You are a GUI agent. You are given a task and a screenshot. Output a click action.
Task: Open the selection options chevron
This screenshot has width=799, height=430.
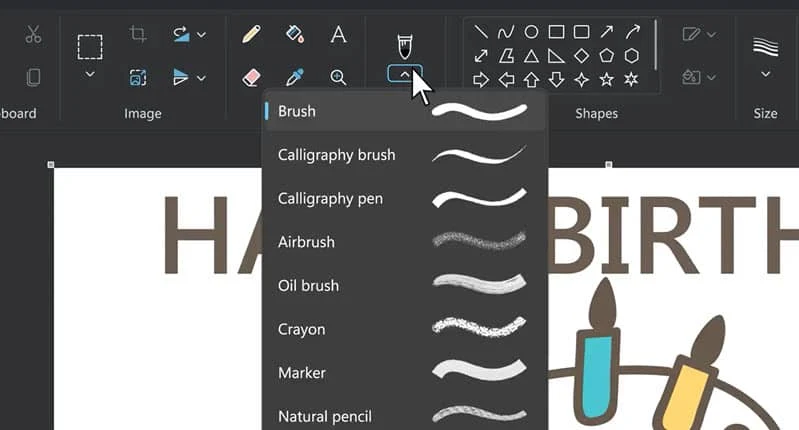pos(90,74)
